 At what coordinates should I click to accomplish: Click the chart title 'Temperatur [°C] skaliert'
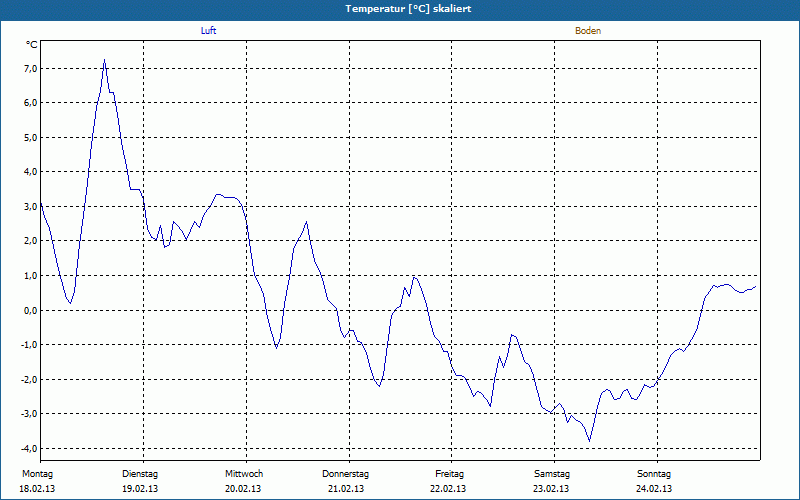coord(408,9)
